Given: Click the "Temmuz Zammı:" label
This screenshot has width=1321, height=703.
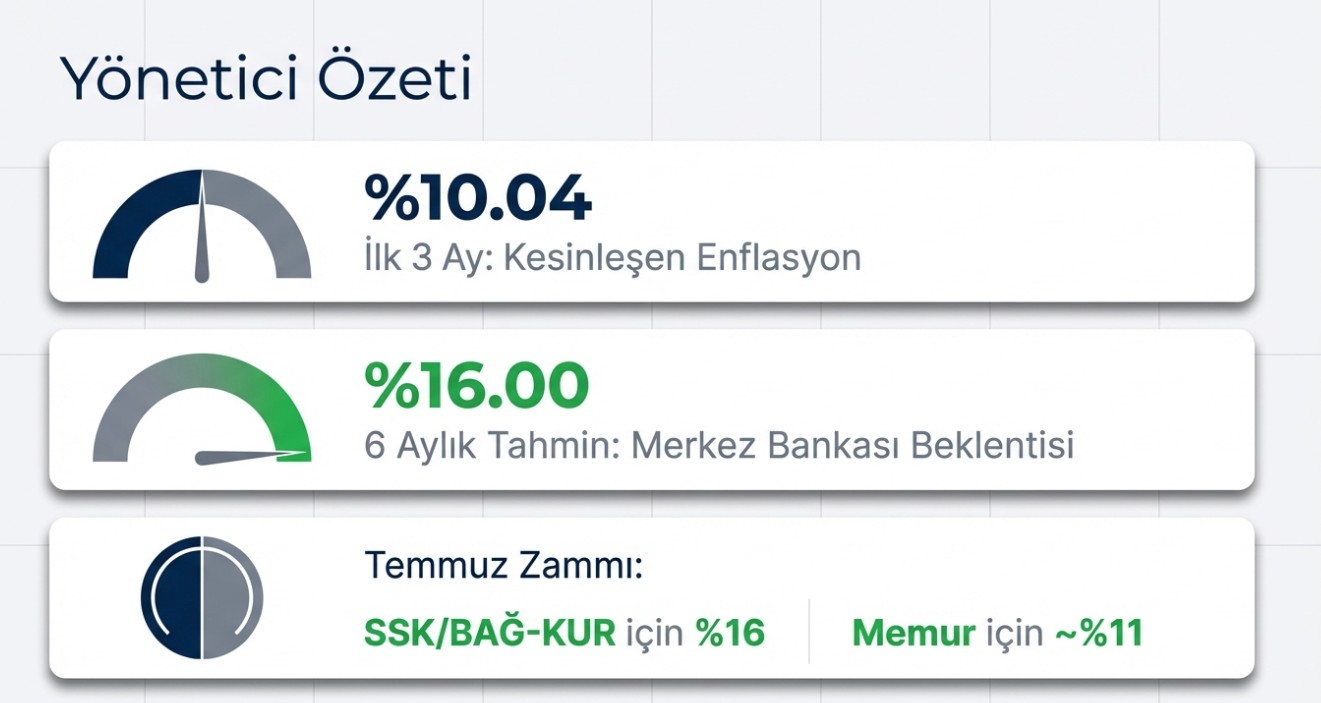Looking at the screenshot, I should pos(503,567).
